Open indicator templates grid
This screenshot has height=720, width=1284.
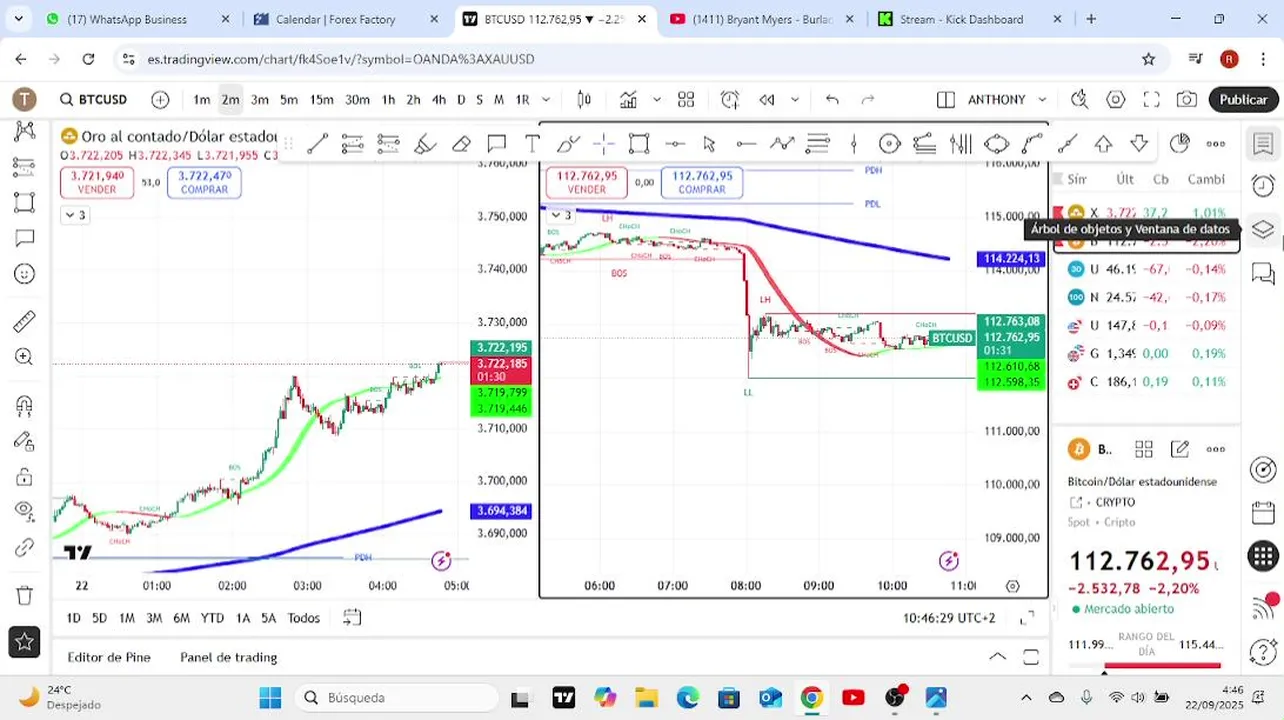pos(686,99)
